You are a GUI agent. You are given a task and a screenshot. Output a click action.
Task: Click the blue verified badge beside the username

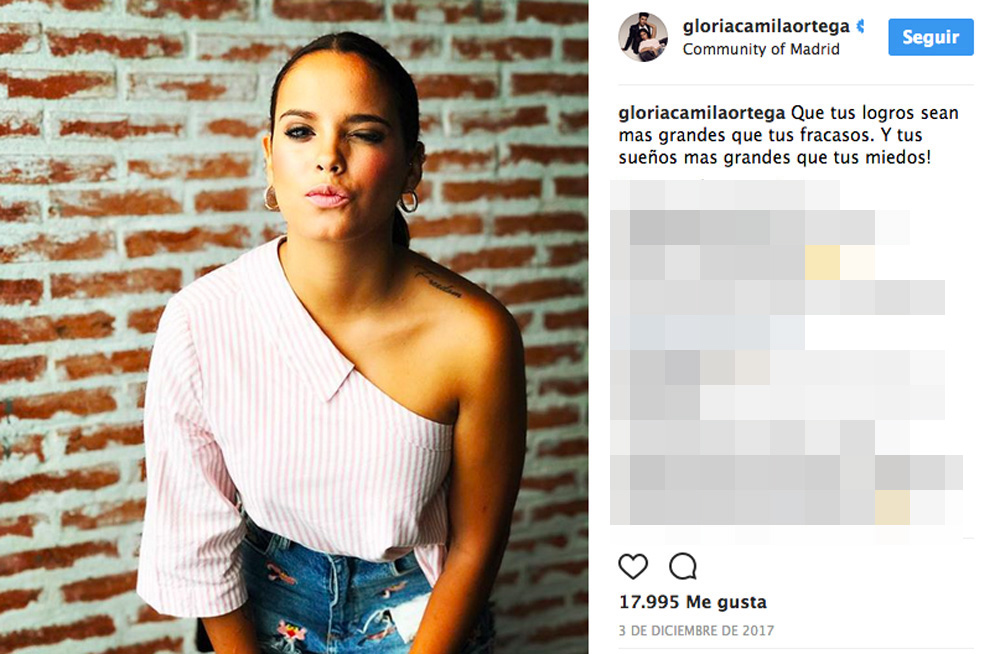point(860,26)
